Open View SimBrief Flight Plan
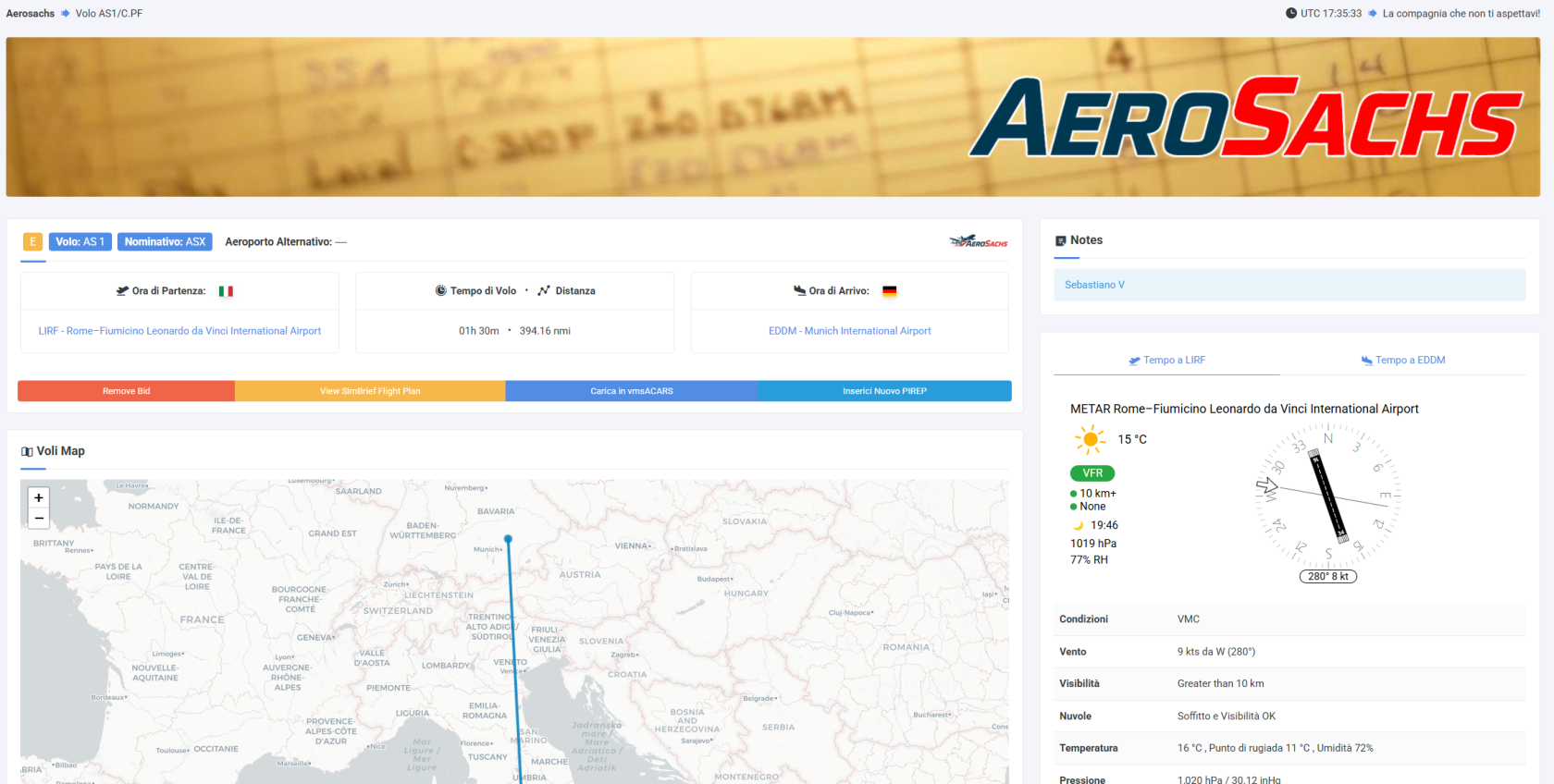Screen dimensions: 1554x784 370,391
